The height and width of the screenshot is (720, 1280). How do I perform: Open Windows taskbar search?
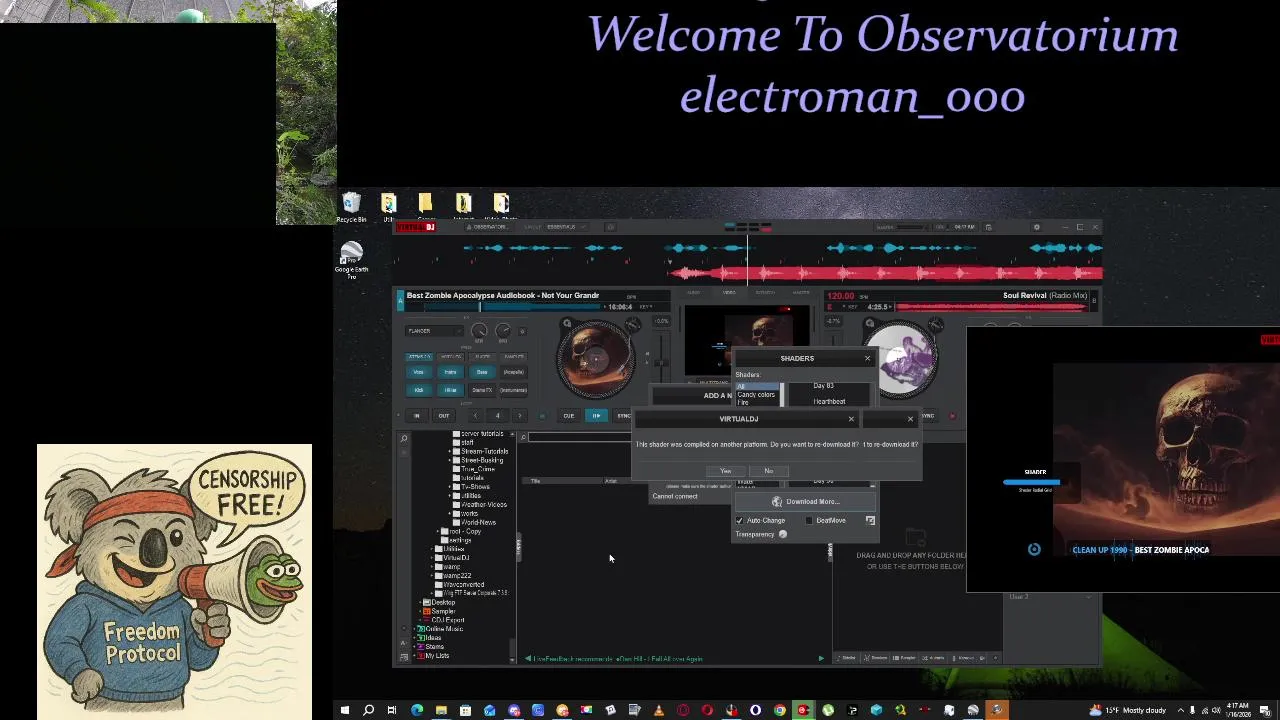pyautogui.click(x=368, y=710)
